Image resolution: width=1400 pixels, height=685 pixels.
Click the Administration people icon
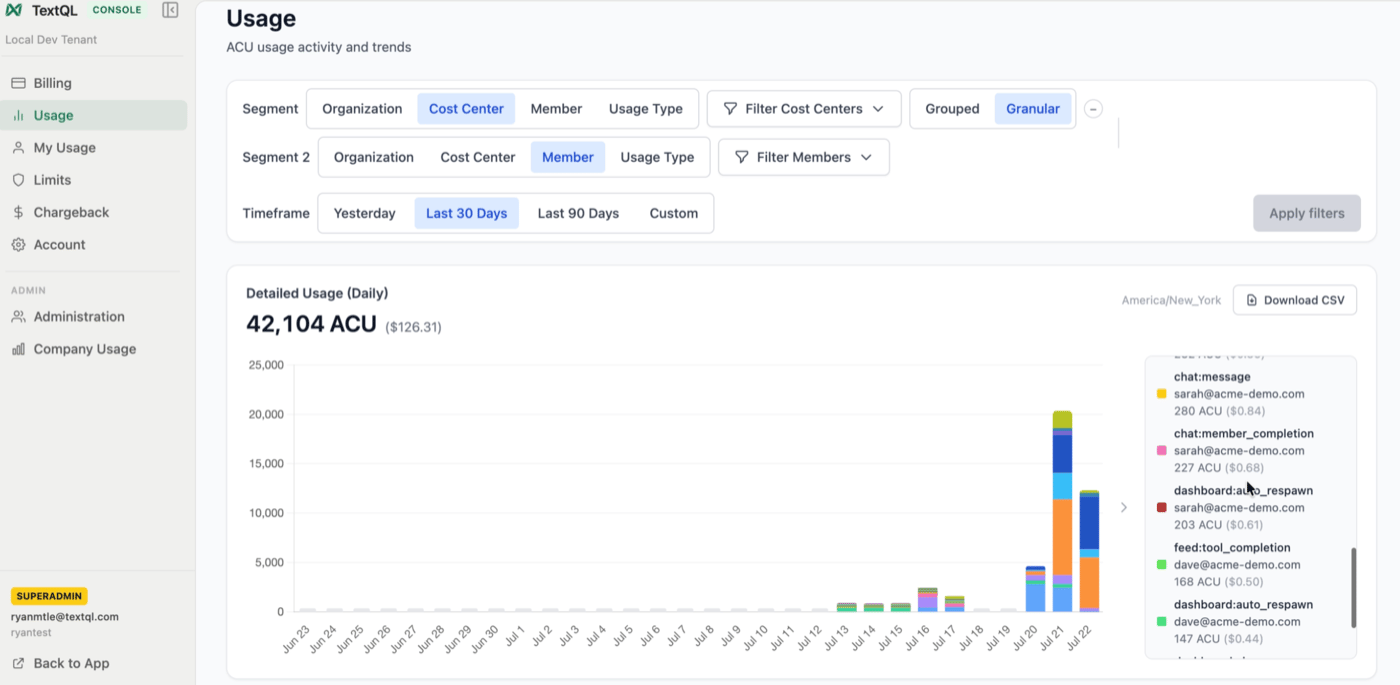point(18,316)
